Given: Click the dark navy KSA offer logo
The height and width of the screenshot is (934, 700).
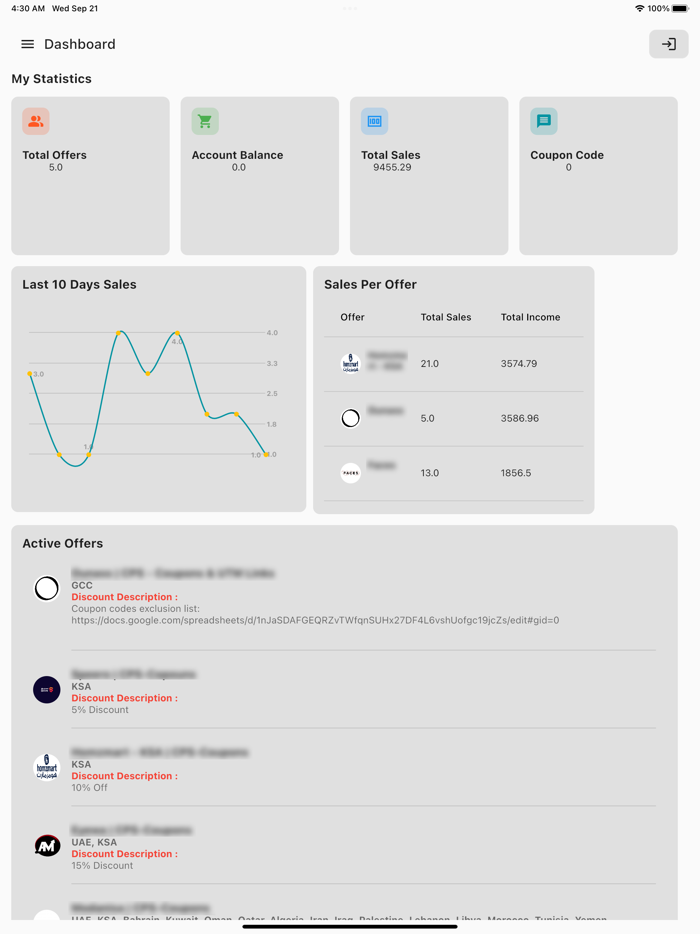Looking at the screenshot, I should coord(47,690).
